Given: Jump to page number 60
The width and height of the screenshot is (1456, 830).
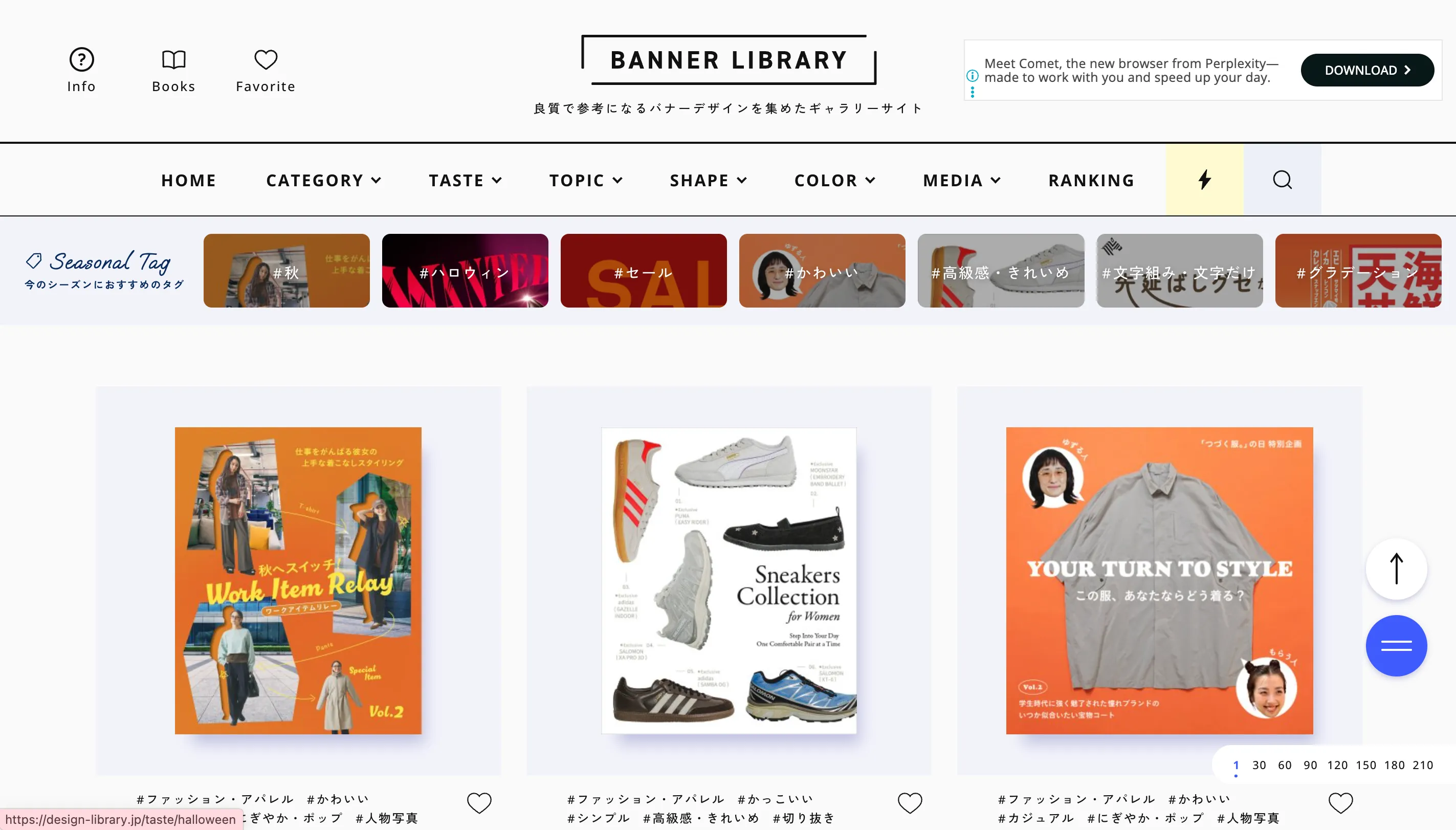Looking at the screenshot, I should 1285,765.
